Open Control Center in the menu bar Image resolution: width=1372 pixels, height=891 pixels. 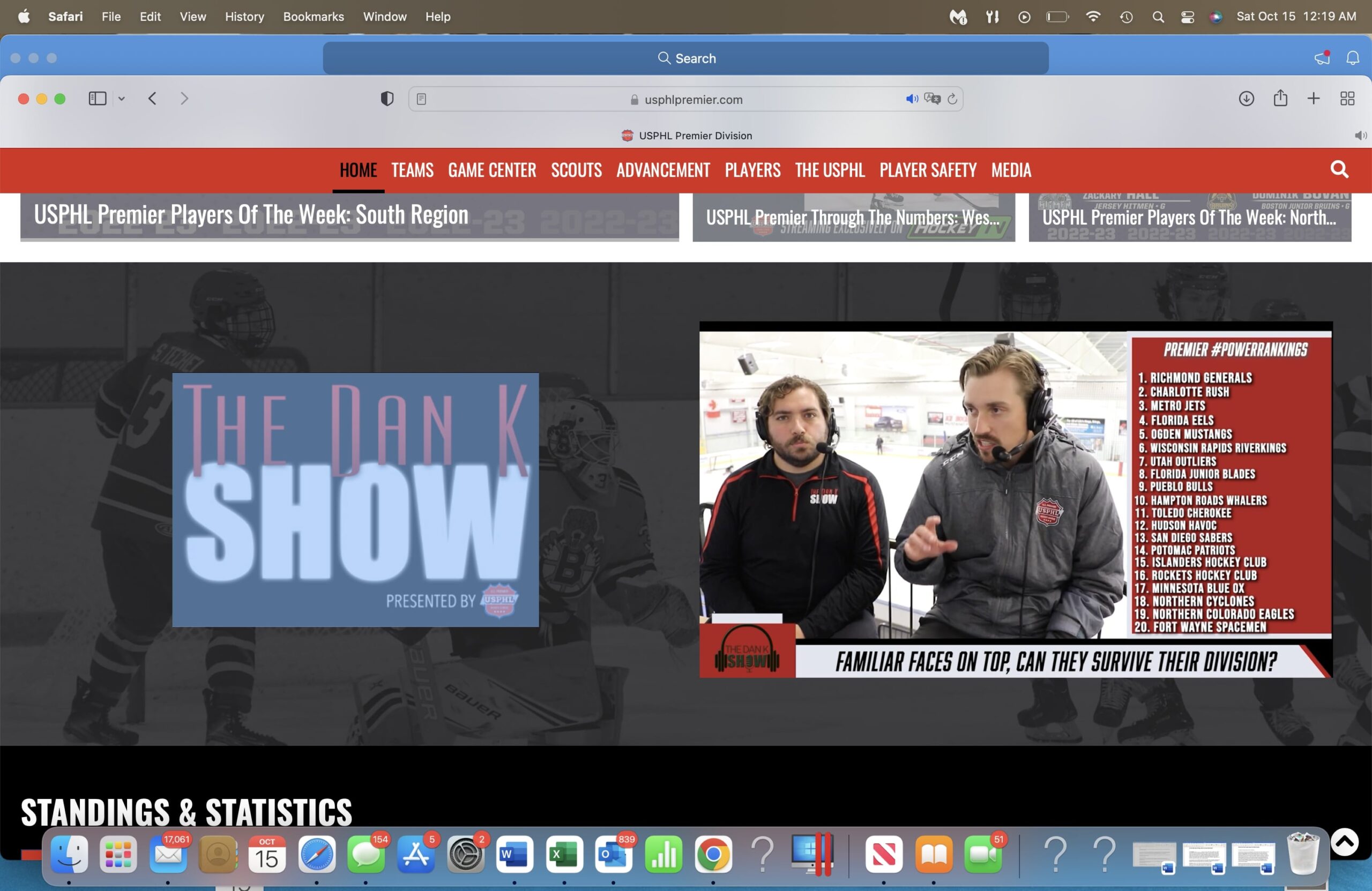point(1188,17)
